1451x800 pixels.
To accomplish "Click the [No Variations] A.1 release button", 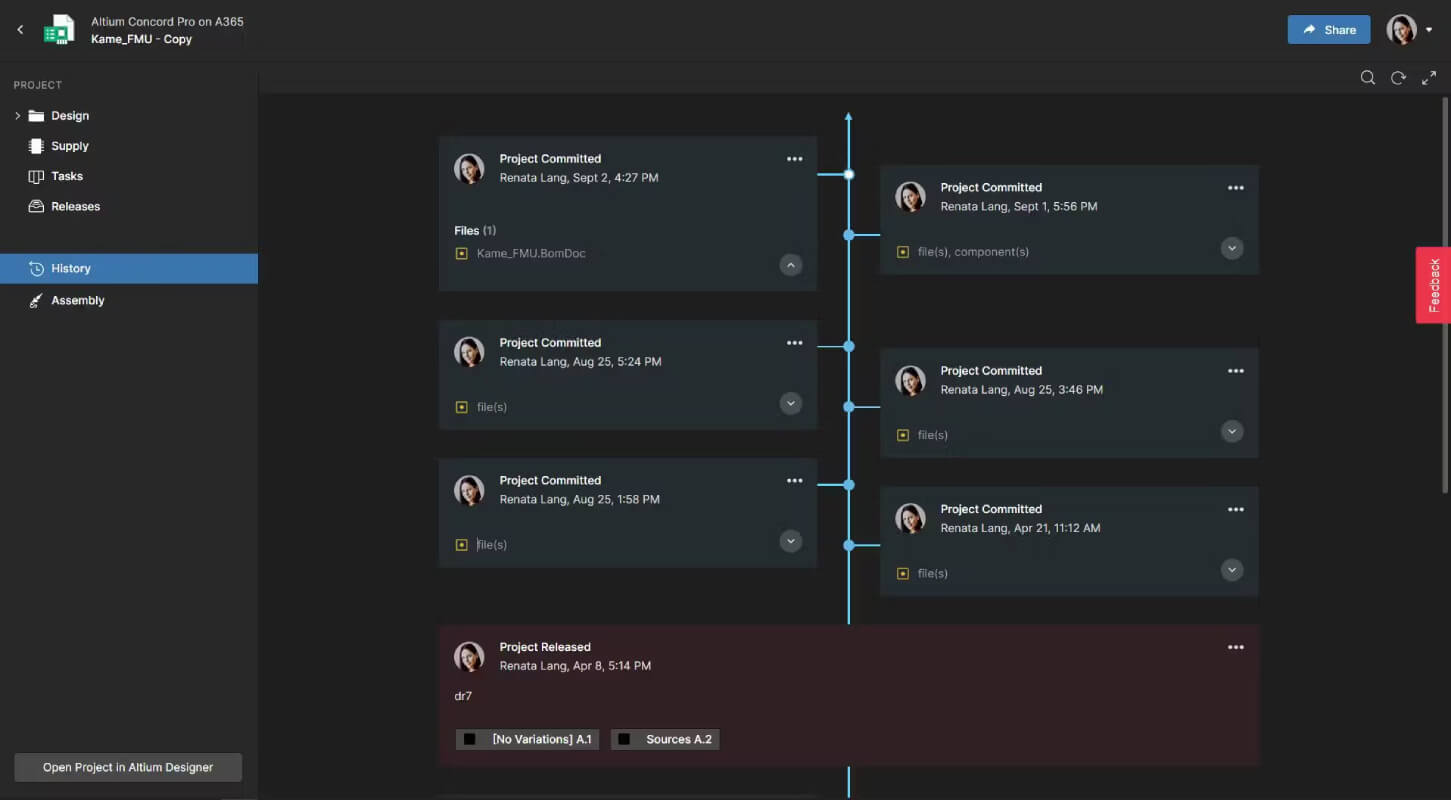I will 527,739.
